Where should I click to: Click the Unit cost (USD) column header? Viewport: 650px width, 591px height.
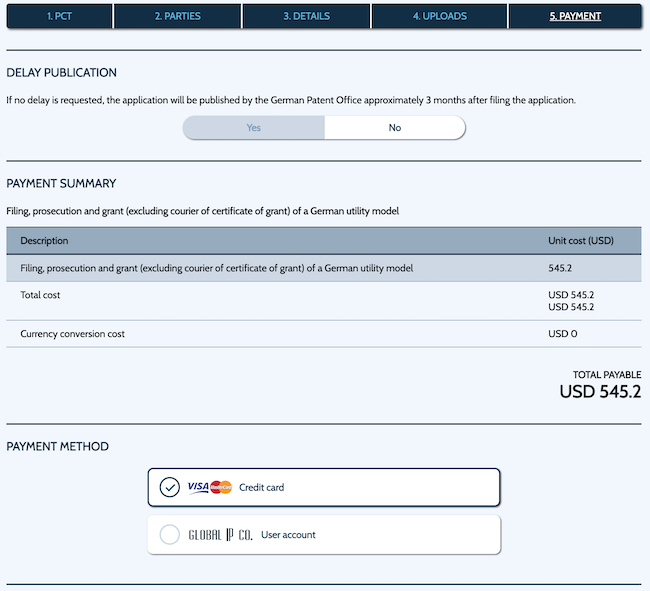coord(581,241)
